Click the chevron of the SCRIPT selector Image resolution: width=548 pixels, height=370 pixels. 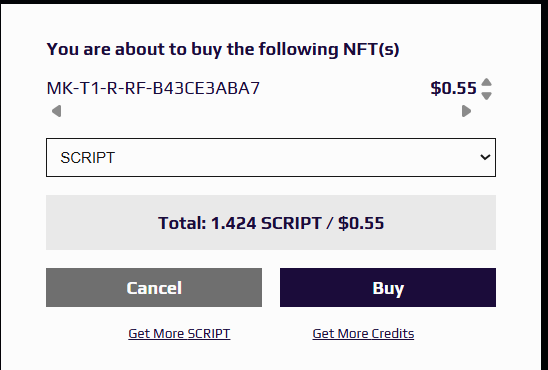click(485, 158)
